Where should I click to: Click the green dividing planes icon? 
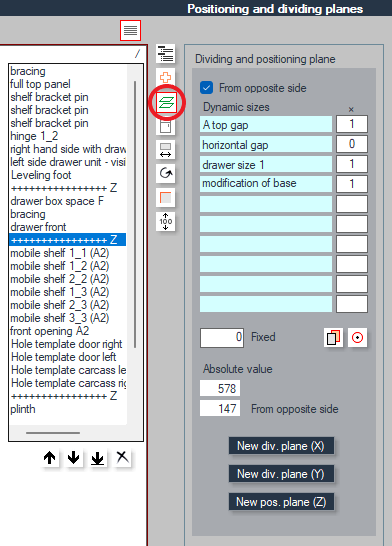coord(166,103)
